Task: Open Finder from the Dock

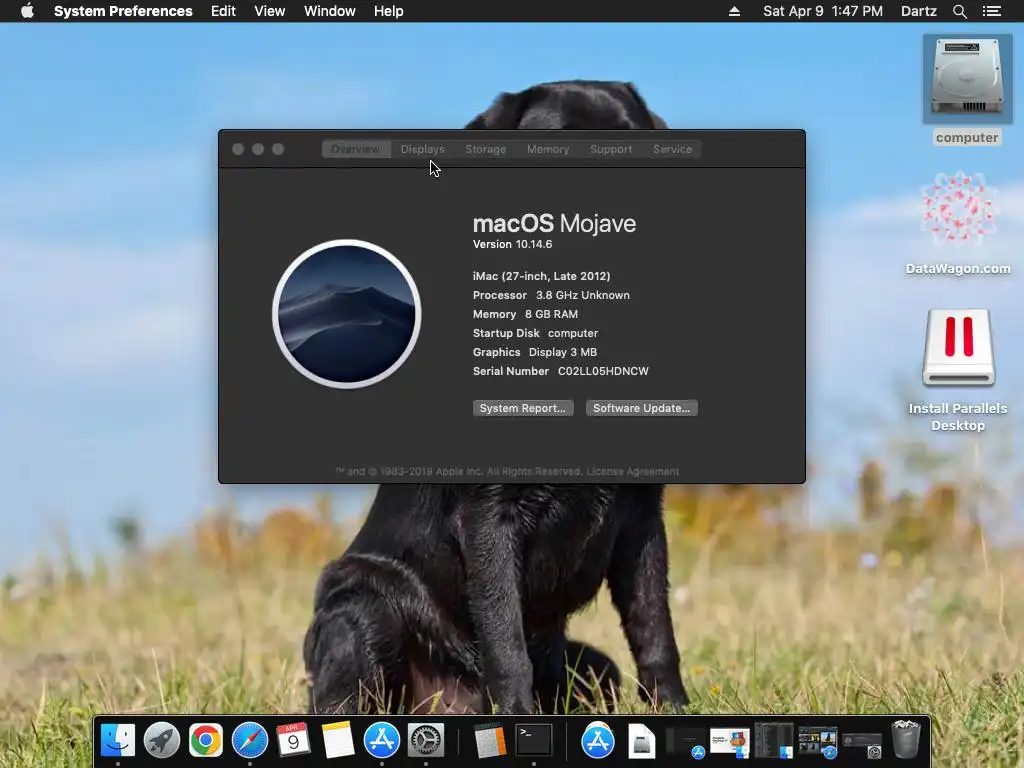Action: [x=118, y=740]
